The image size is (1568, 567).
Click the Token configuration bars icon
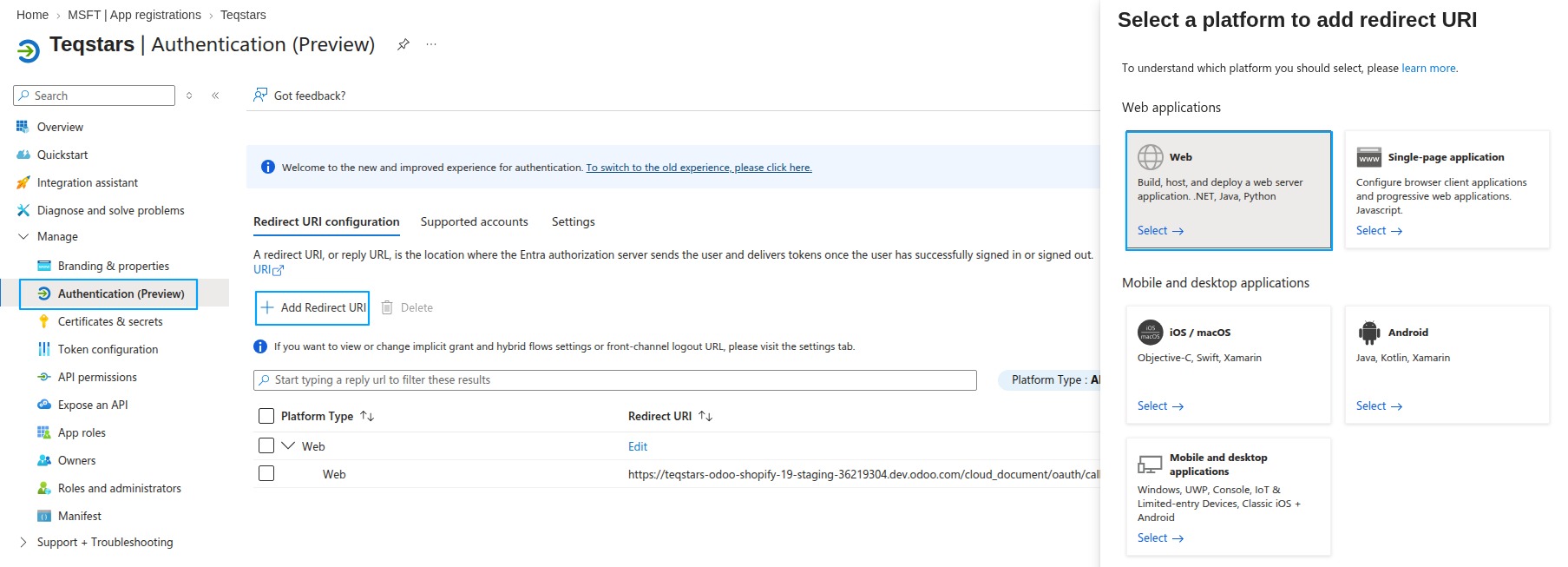pos(43,349)
